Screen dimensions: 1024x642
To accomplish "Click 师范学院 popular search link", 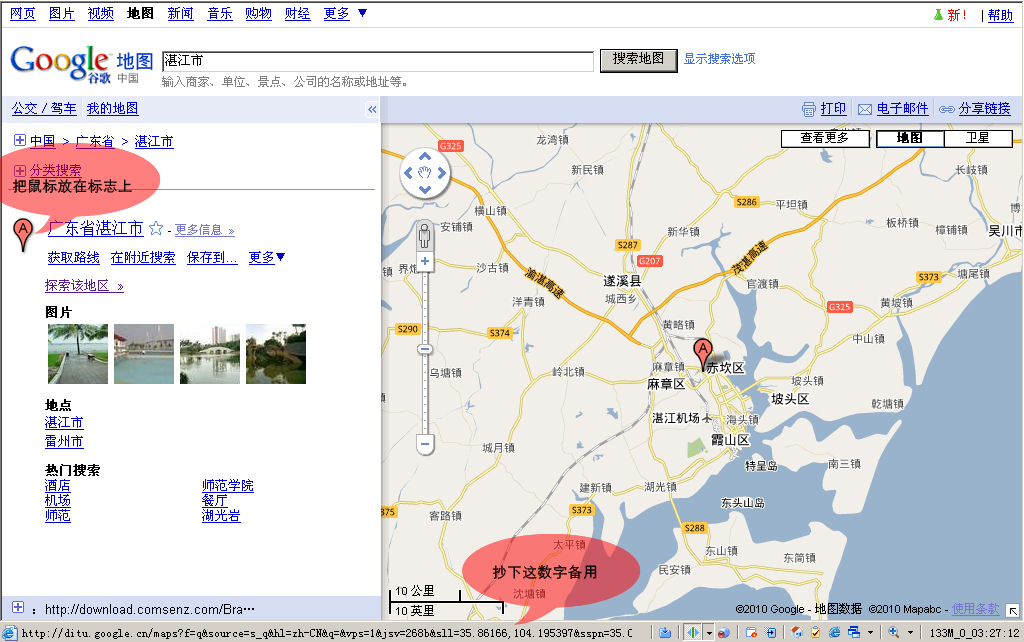I will [227, 485].
